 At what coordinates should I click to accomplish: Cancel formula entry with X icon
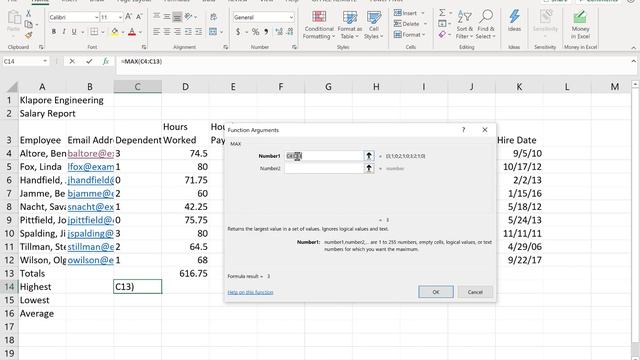click(72, 61)
